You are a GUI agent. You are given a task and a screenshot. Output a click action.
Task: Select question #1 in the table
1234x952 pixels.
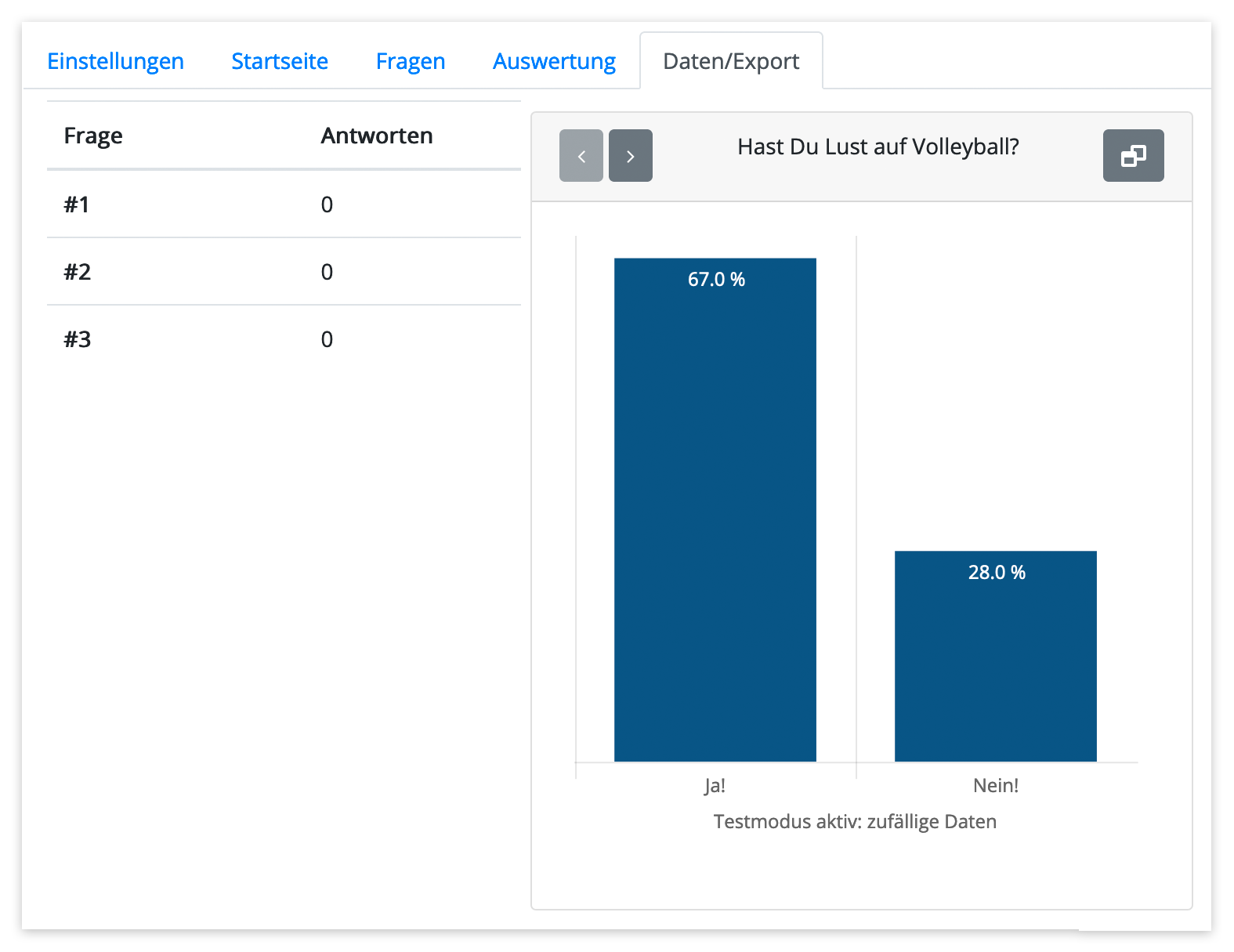click(x=77, y=205)
